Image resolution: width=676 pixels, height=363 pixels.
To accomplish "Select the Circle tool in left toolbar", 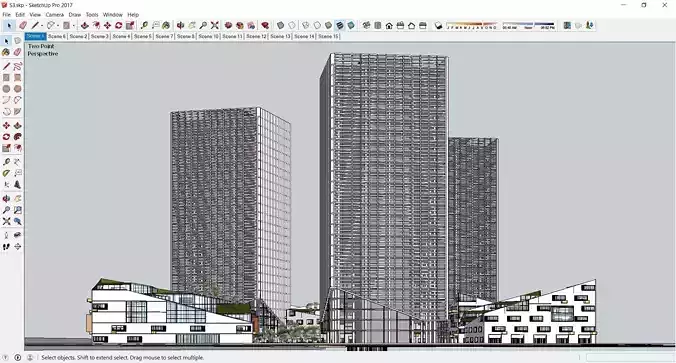I will pos(6,89).
